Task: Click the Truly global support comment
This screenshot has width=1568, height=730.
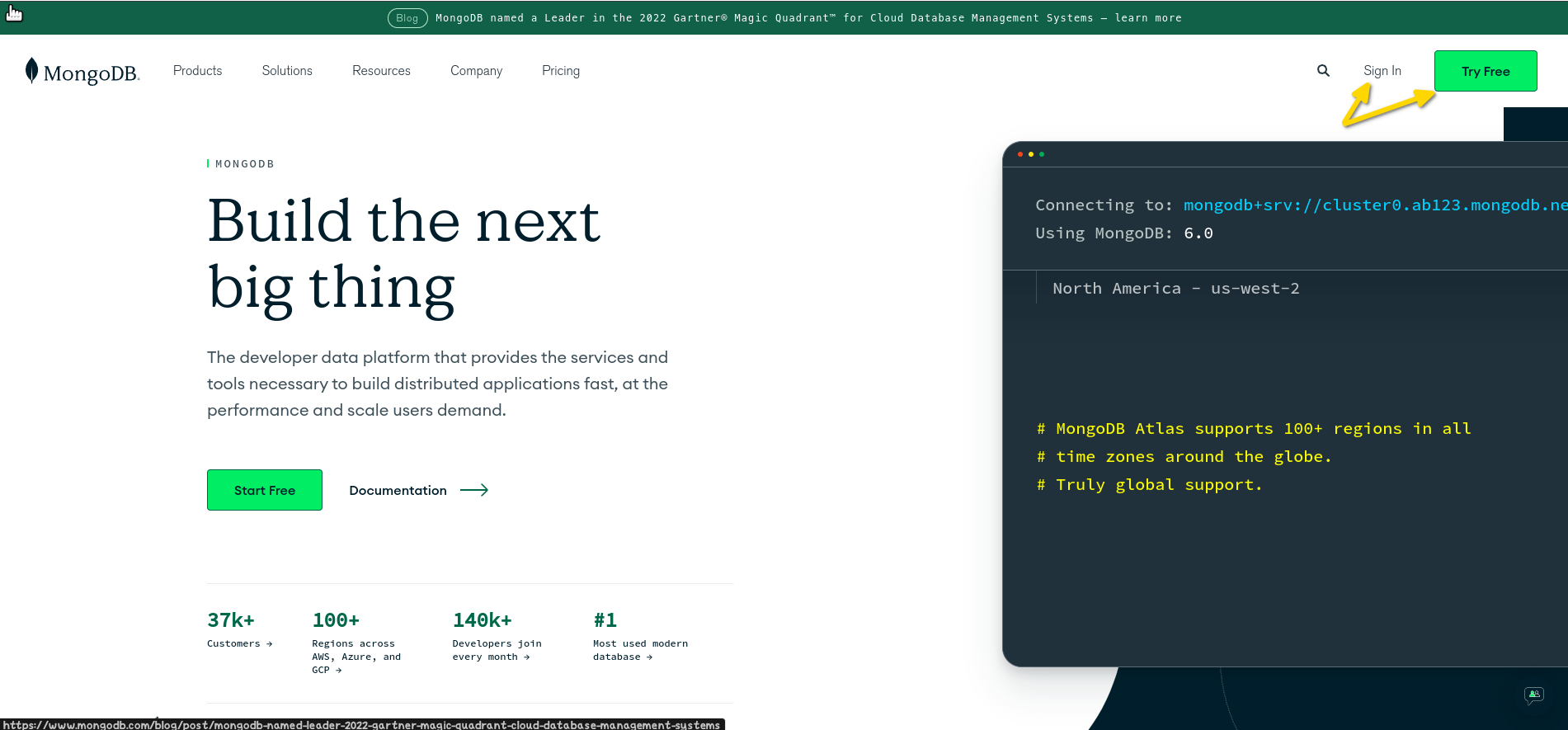Action: (1150, 485)
